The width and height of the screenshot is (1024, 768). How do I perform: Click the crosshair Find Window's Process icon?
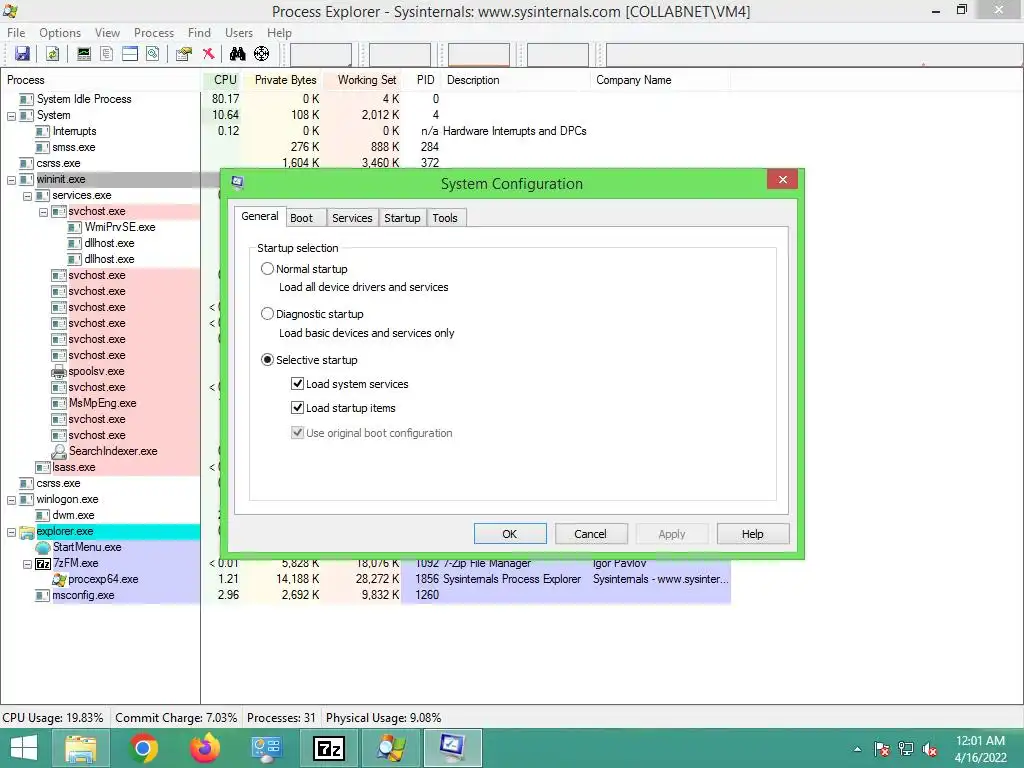pos(261,54)
